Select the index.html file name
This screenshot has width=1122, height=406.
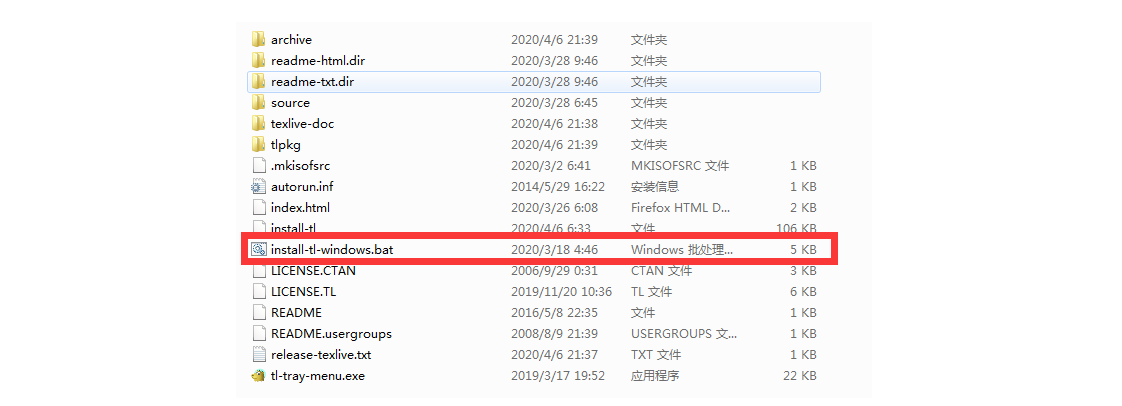pos(301,208)
